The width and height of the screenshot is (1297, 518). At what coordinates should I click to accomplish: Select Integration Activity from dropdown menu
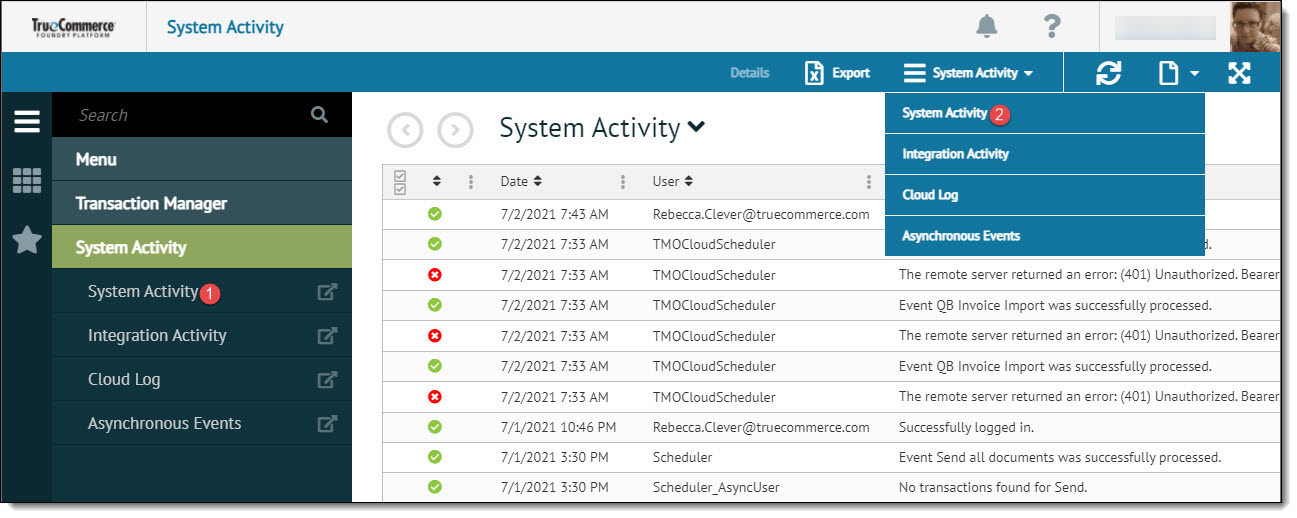coord(955,154)
